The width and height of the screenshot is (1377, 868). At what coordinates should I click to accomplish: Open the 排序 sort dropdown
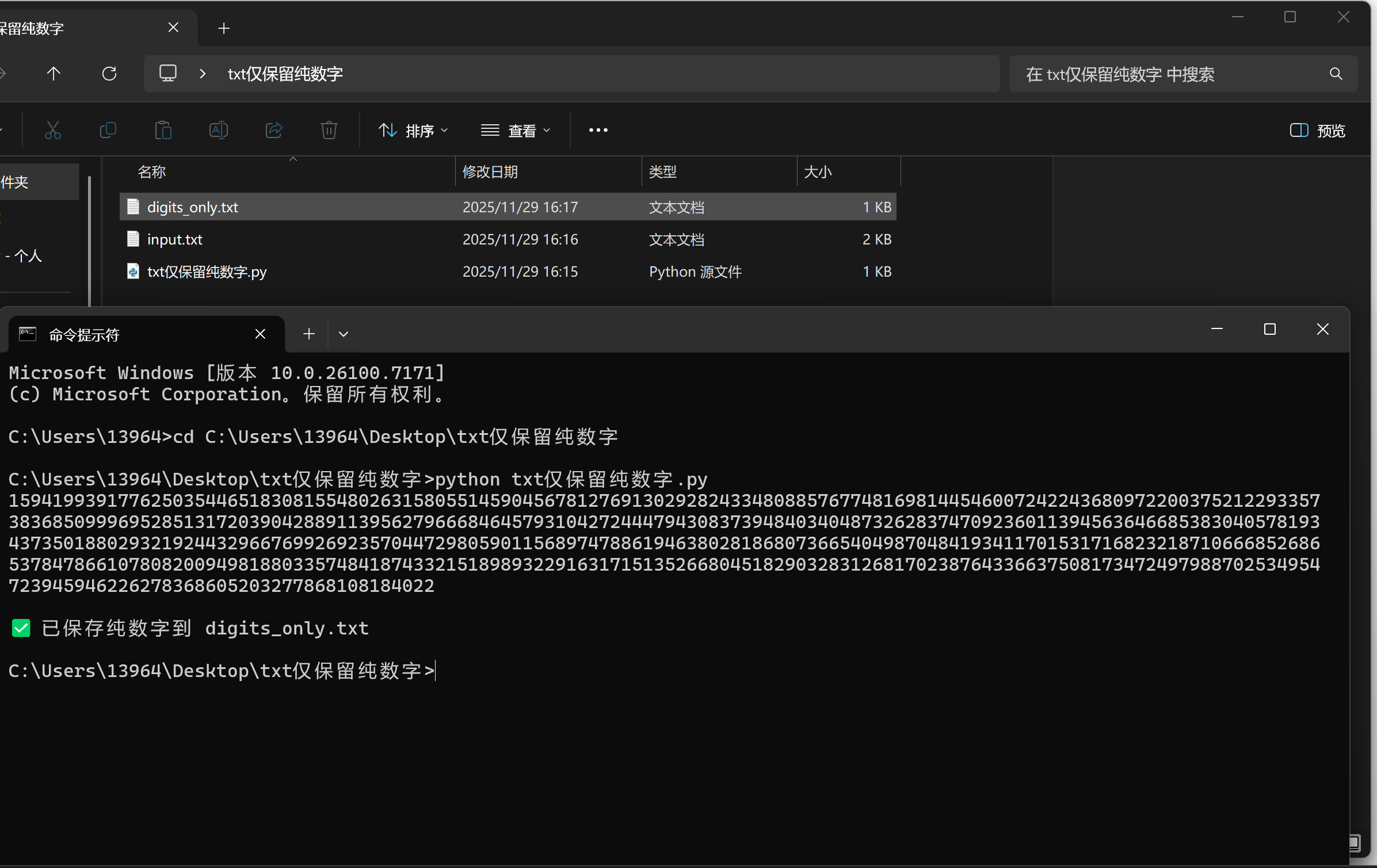coord(413,131)
